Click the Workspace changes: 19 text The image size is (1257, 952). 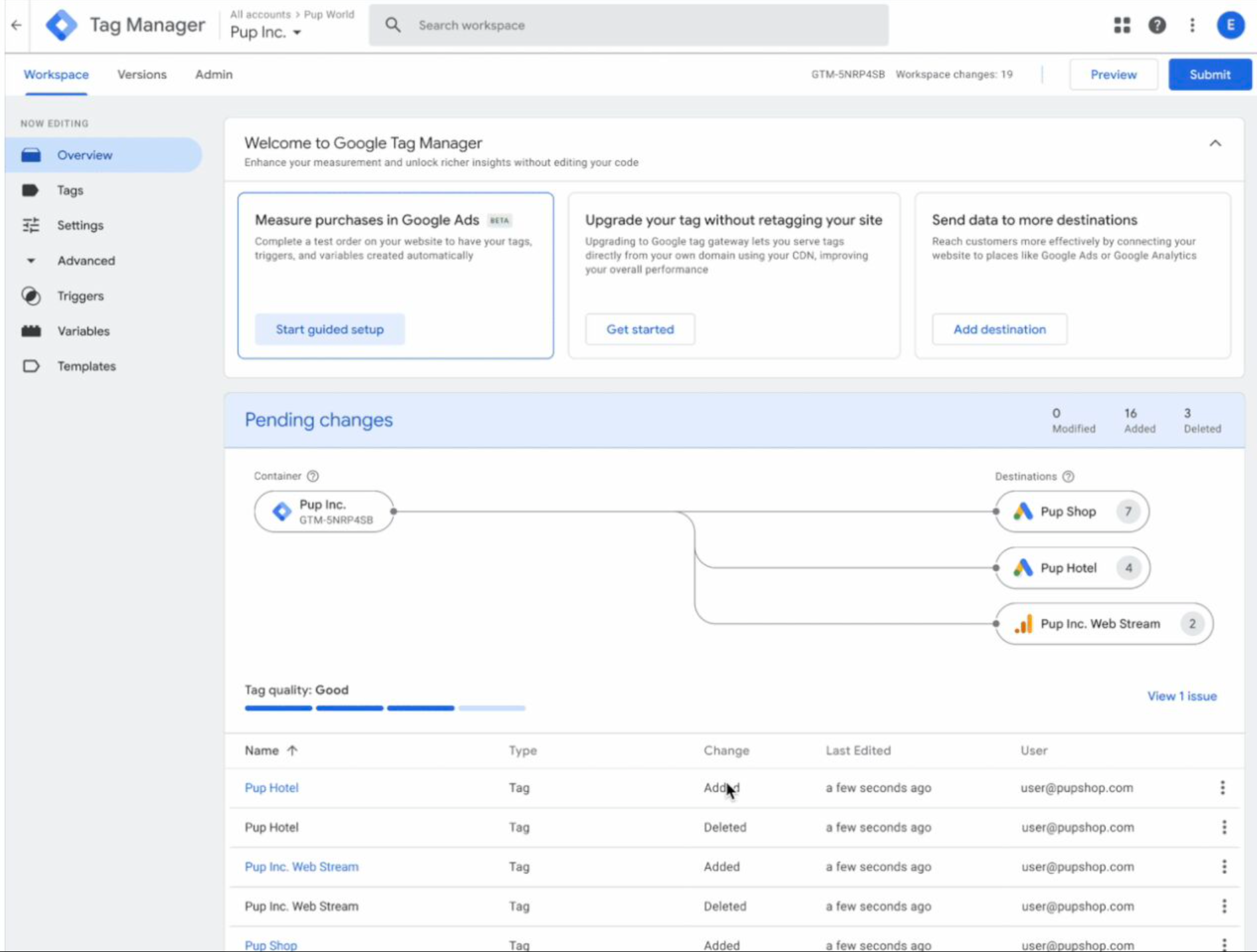(x=954, y=74)
